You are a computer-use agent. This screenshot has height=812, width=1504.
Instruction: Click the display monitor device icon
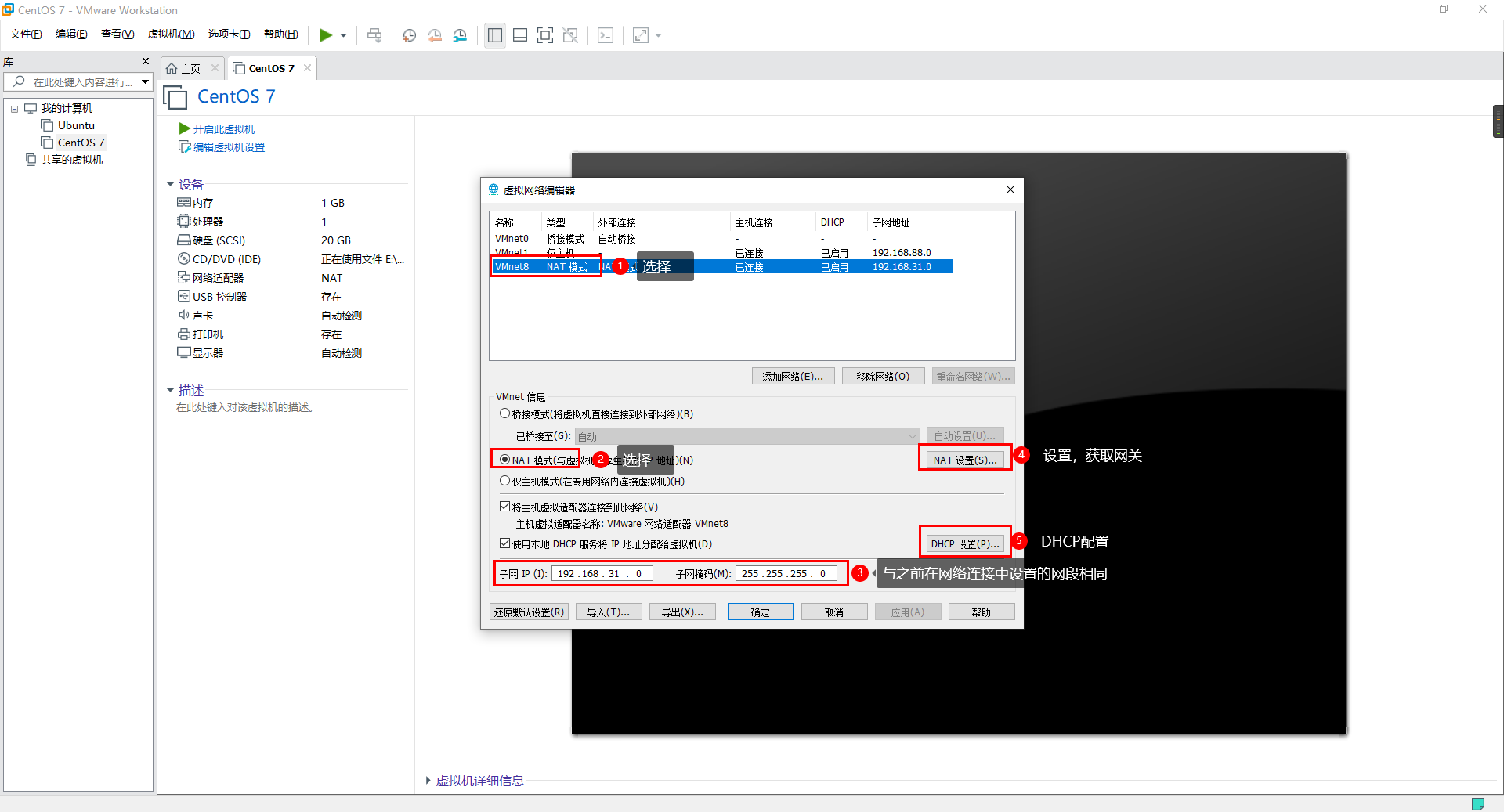[184, 353]
